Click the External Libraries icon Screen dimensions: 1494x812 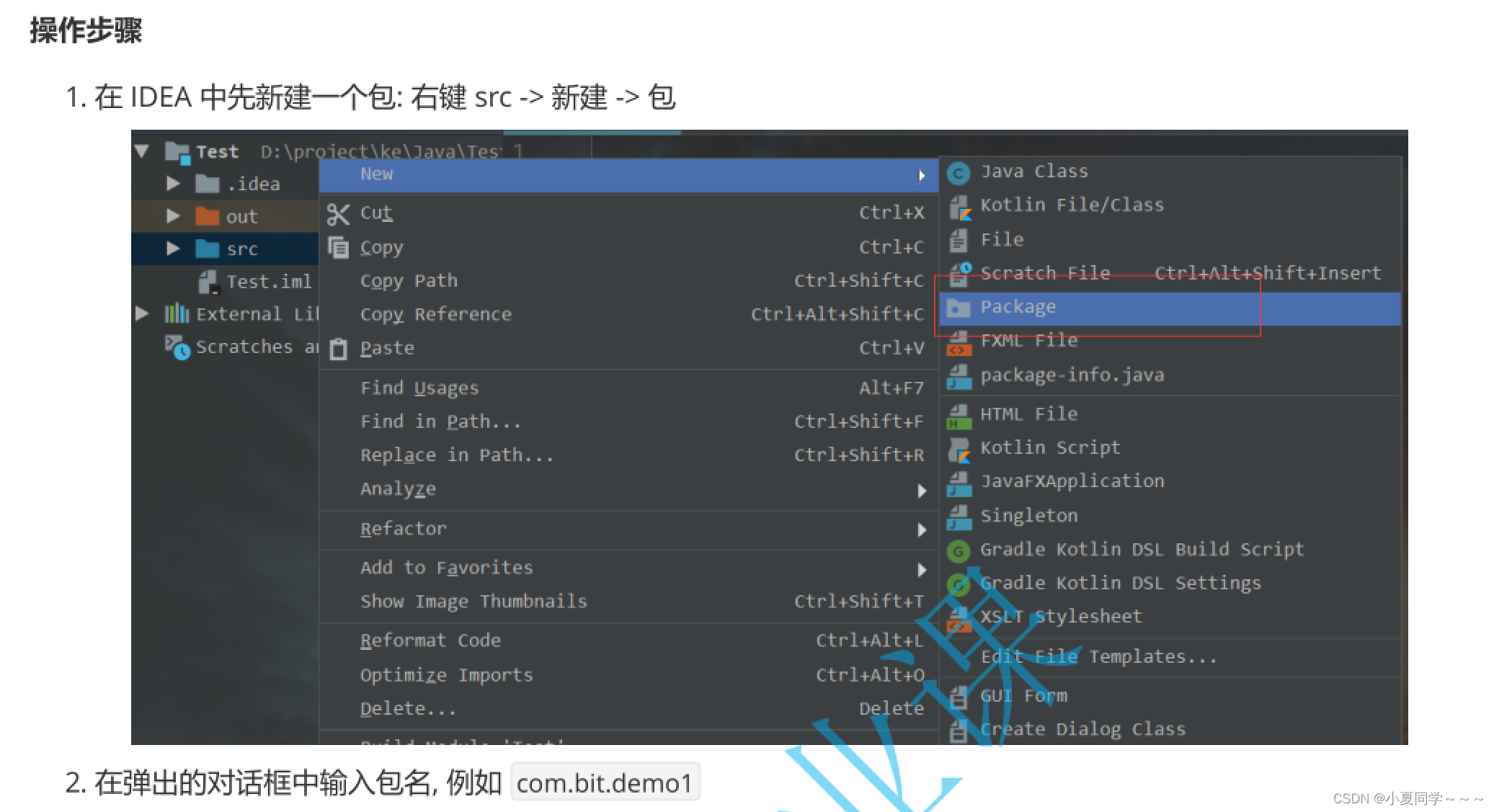tap(177, 313)
